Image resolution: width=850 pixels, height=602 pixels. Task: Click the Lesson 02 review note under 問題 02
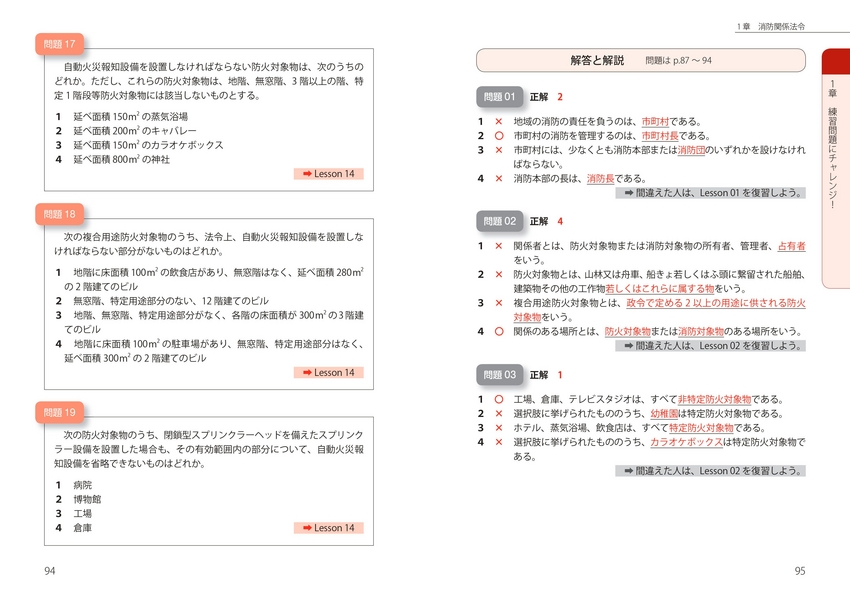(710, 346)
